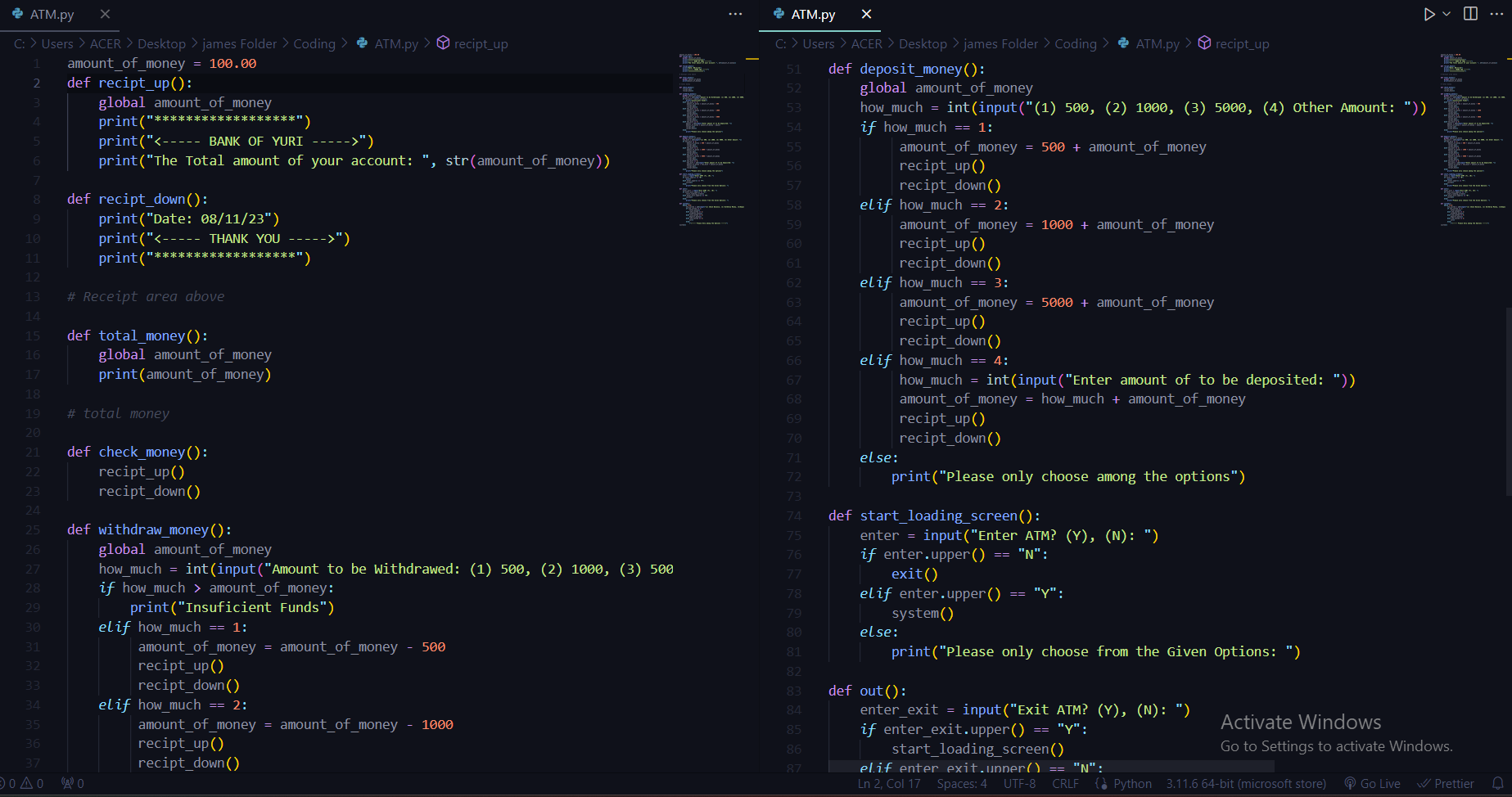The image size is (1512, 797).
Task: Change file encoding UTF-8
Action: (1019, 784)
